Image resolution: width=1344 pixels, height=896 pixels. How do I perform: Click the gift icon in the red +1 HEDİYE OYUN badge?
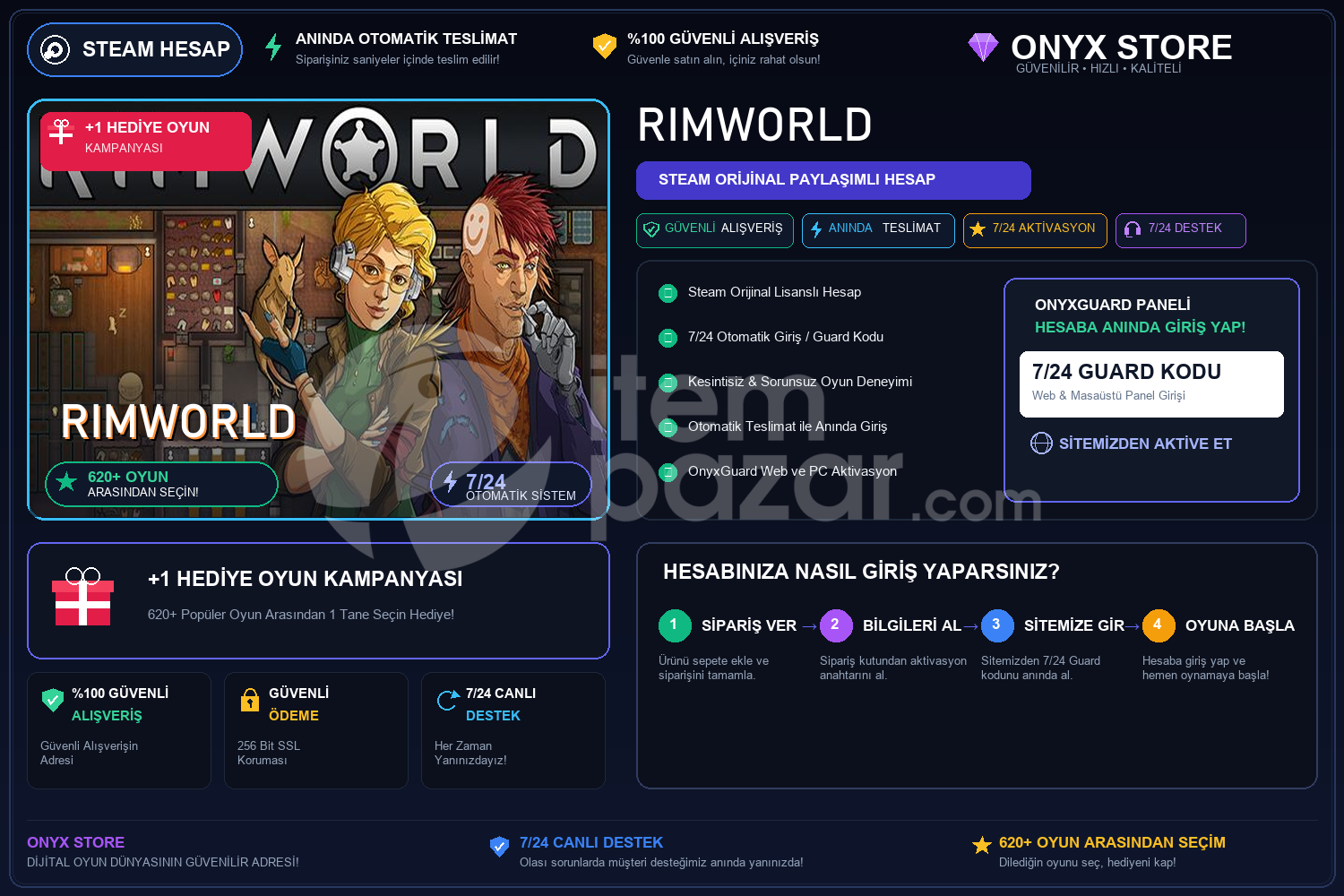(61, 132)
